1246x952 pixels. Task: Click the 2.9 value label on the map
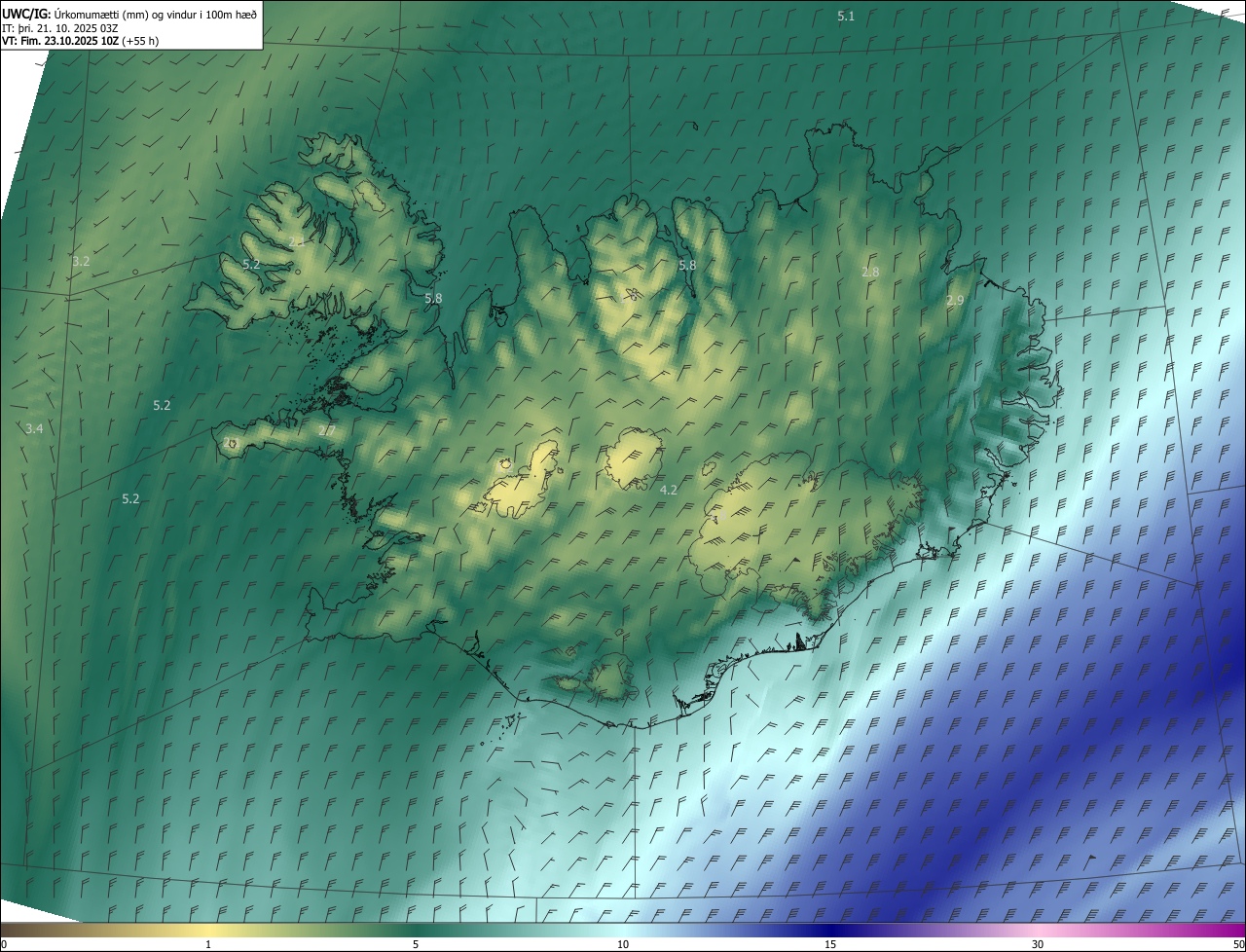pos(955,301)
